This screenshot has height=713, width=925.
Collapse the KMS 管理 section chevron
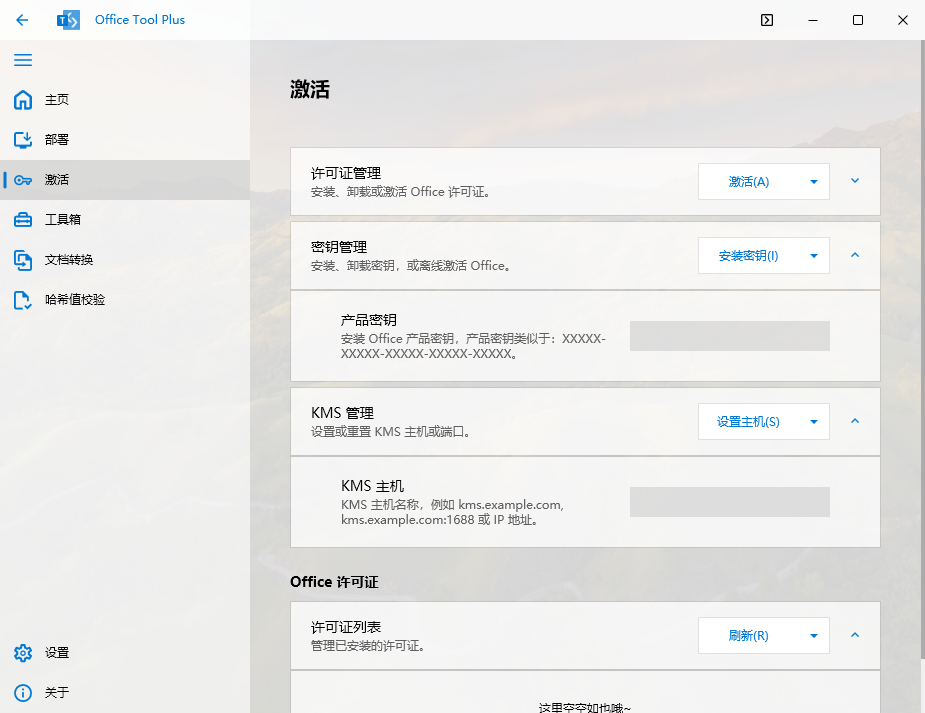pos(855,421)
